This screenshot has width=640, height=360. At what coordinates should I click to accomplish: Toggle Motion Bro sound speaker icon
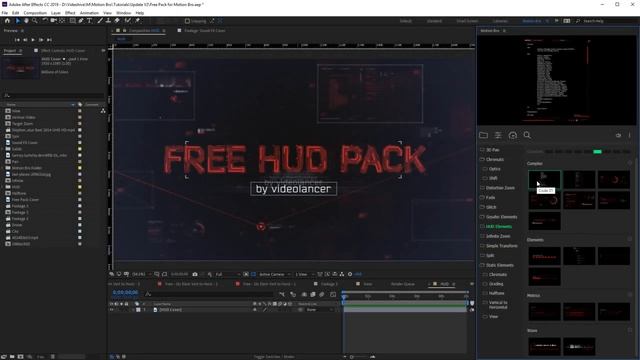[618, 135]
